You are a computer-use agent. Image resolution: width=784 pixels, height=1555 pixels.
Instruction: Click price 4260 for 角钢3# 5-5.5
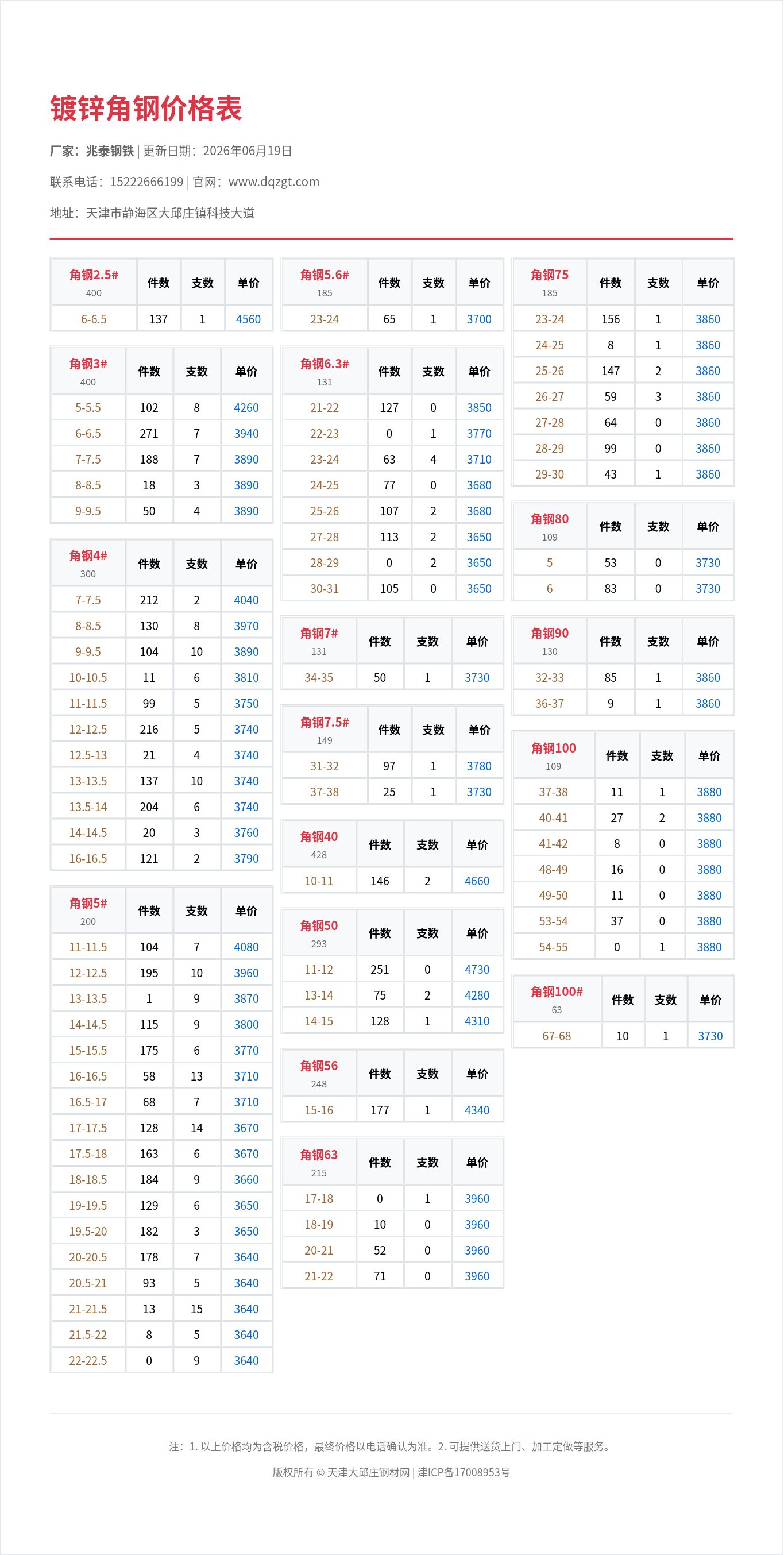(x=246, y=408)
